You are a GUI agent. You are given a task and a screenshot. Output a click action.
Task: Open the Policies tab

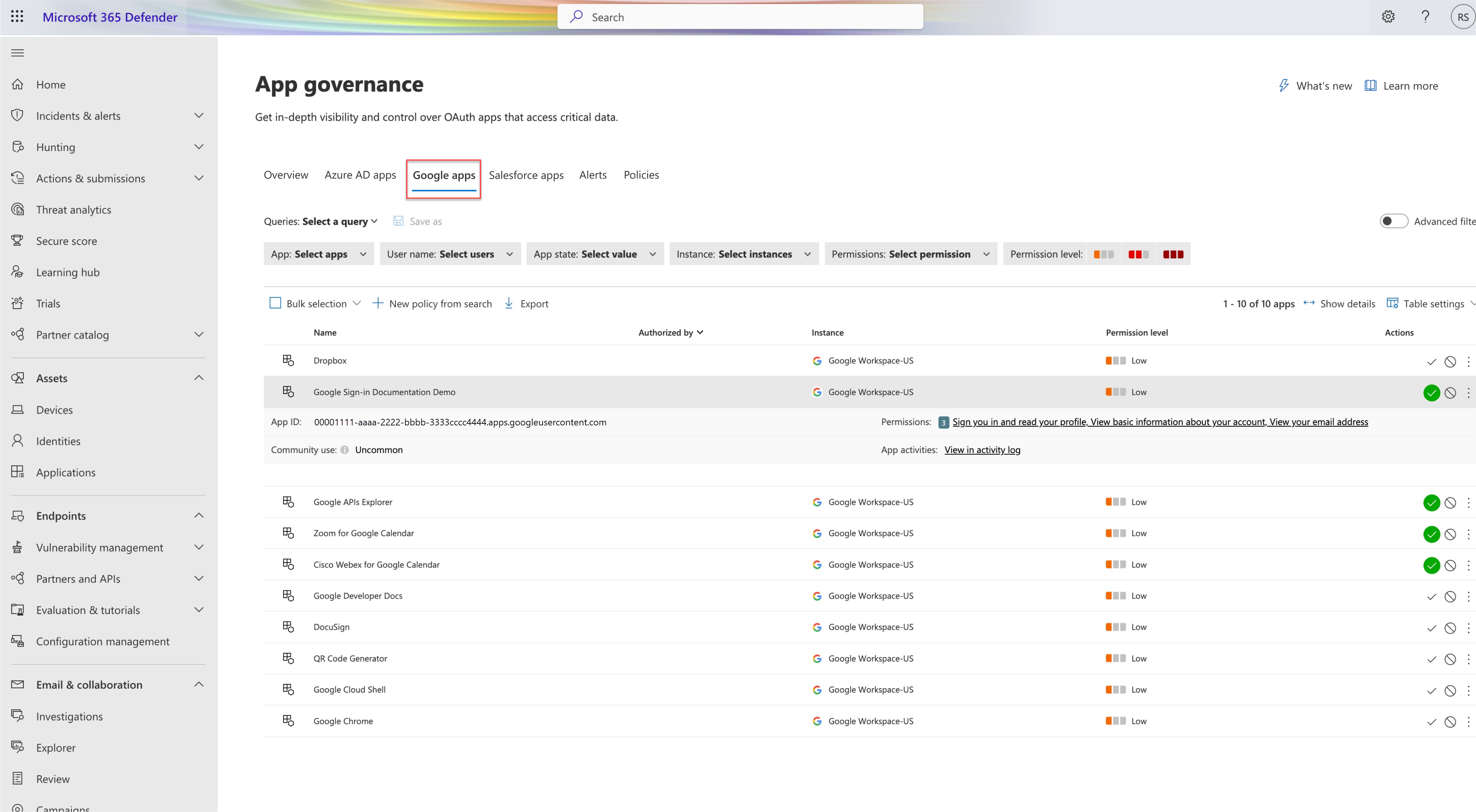[x=641, y=175]
